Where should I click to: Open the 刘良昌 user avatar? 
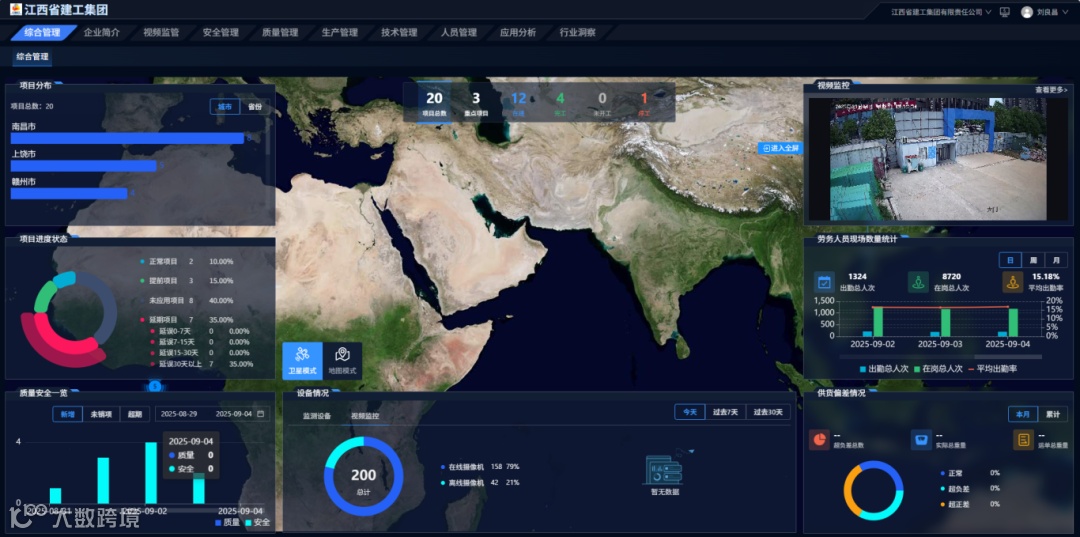tap(1027, 12)
